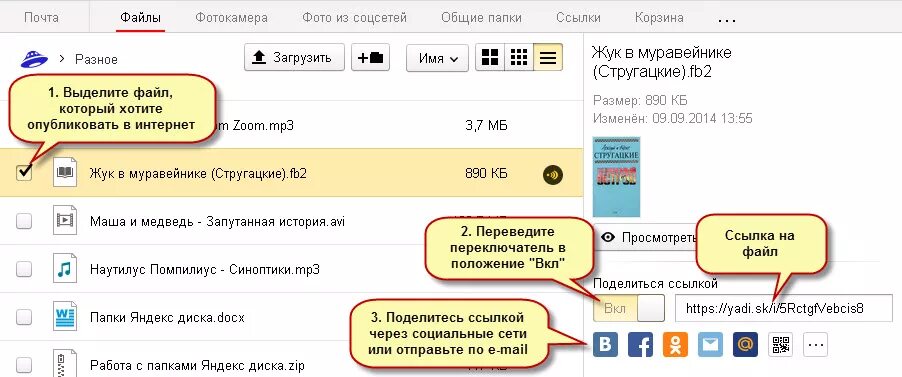Open more sharing options ellipsis button

(816, 345)
